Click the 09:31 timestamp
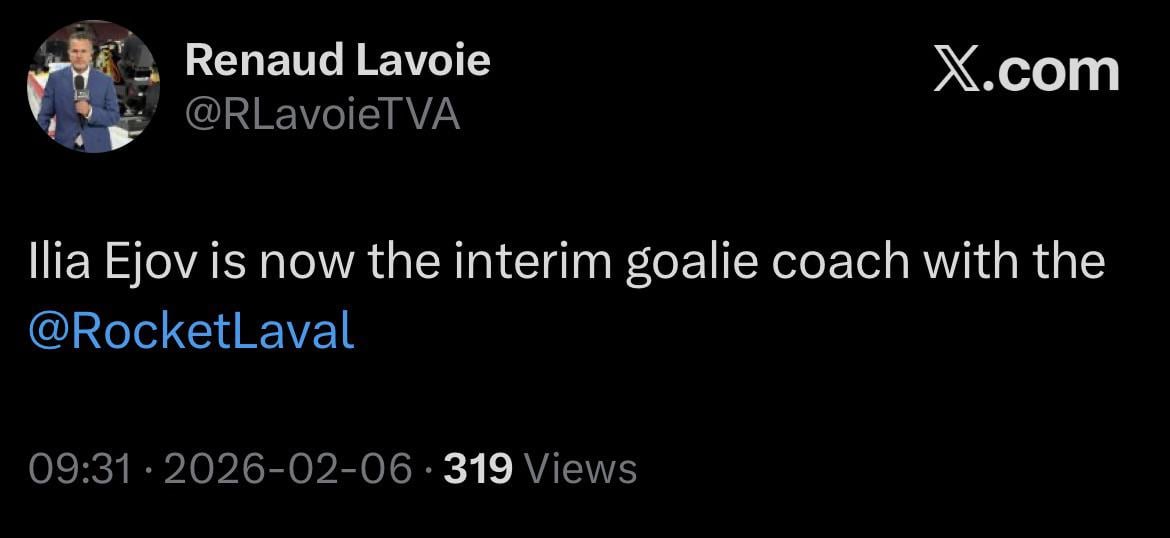The height and width of the screenshot is (538, 1170). (x=80, y=468)
